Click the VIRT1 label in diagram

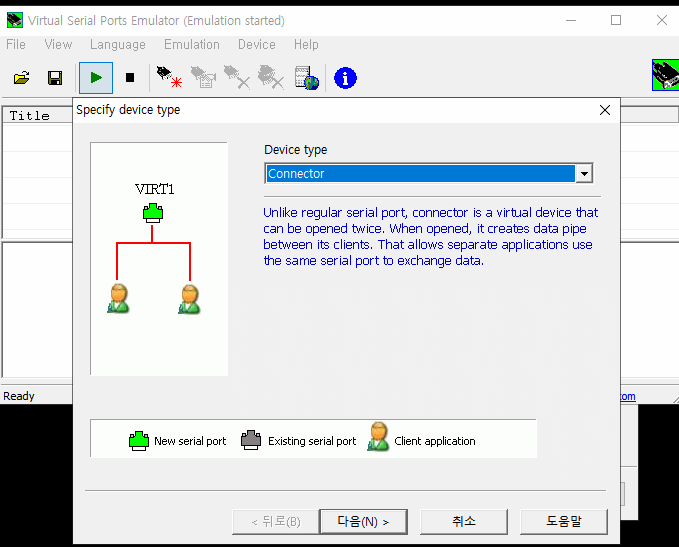pyautogui.click(x=155, y=189)
